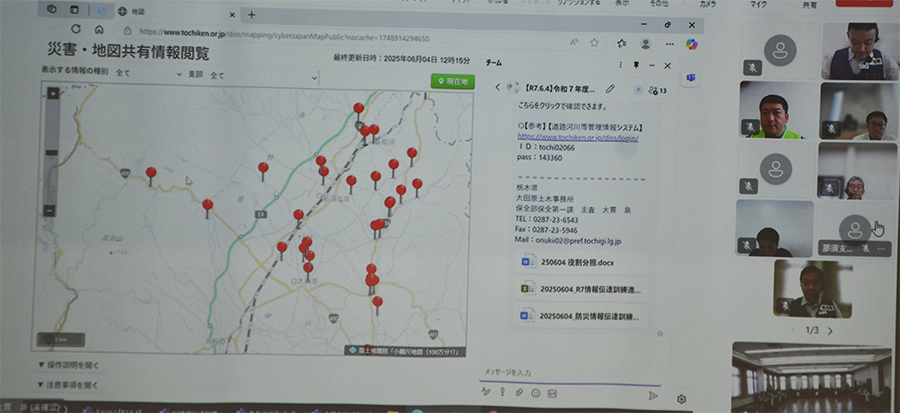
Task: Pin the チーム panel
Action: (x=636, y=65)
